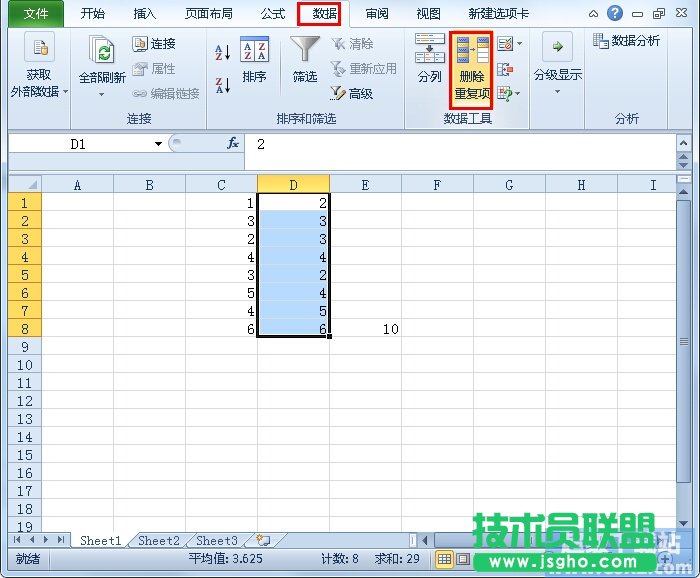Select cell D1 containing 2
This screenshot has width=700, height=578.
click(293, 203)
